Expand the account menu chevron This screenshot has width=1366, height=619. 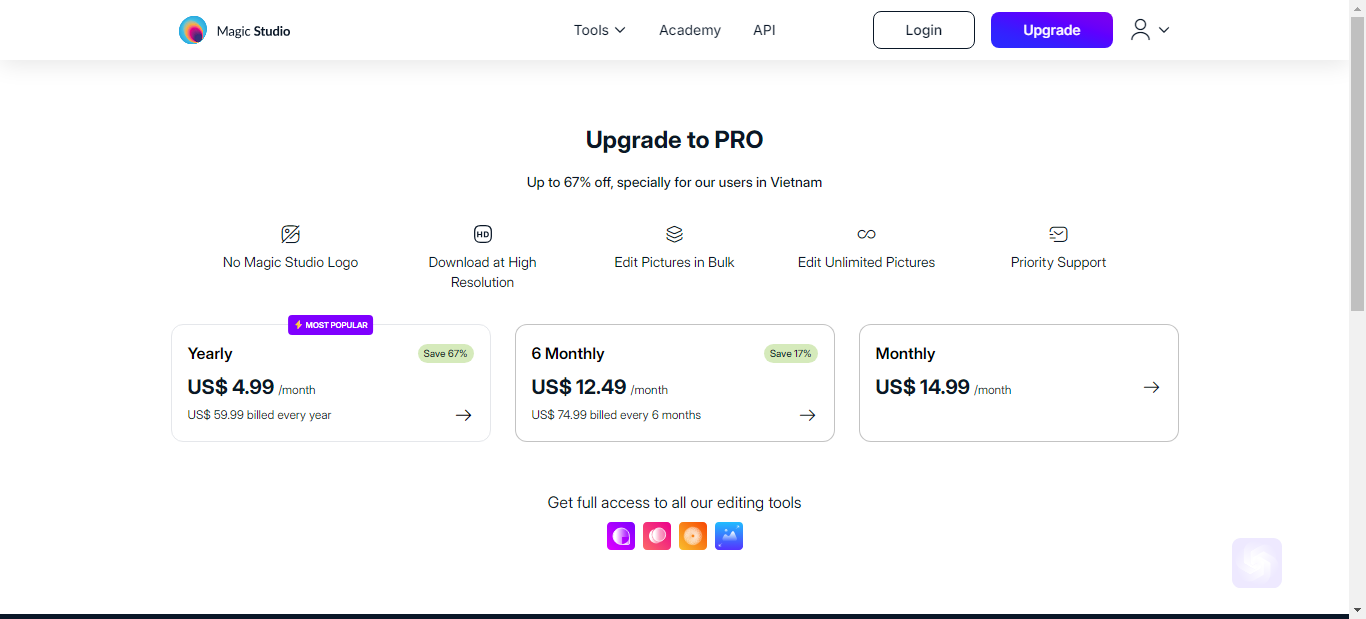1164,30
